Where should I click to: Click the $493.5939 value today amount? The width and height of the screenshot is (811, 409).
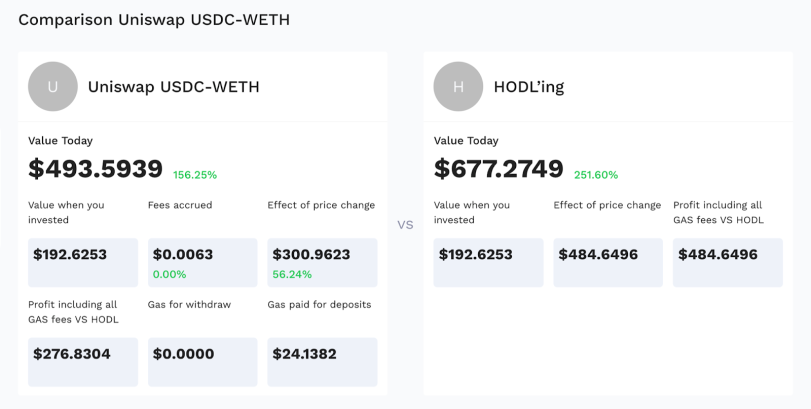click(x=96, y=169)
